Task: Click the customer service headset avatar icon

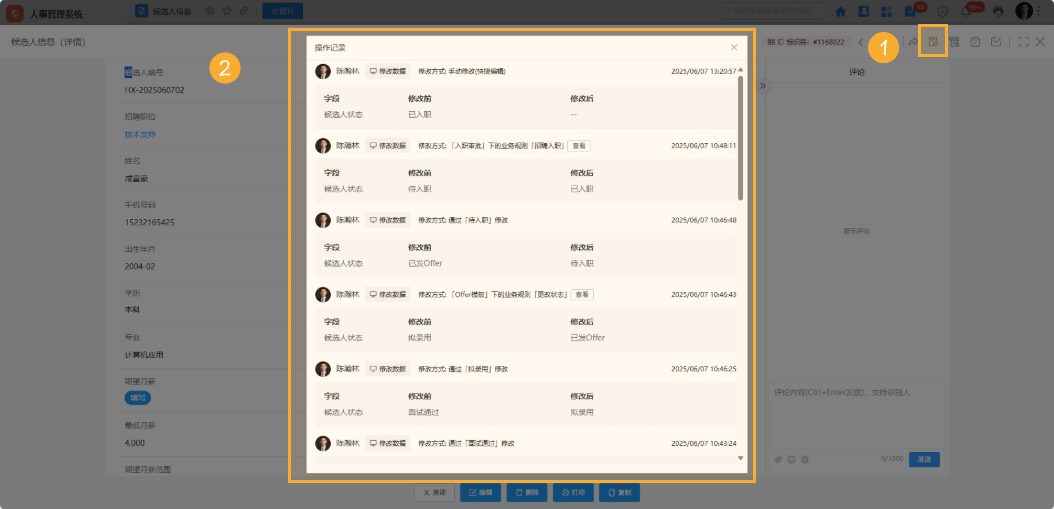Action: pyautogui.click(x=998, y=11)
